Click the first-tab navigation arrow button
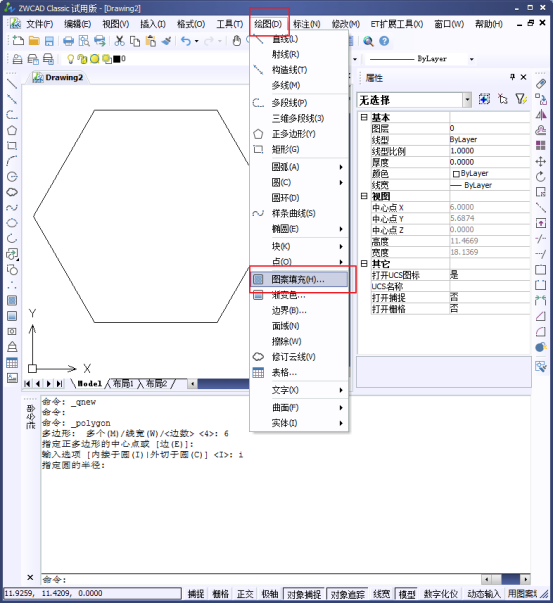 click(x=27, y=384)
